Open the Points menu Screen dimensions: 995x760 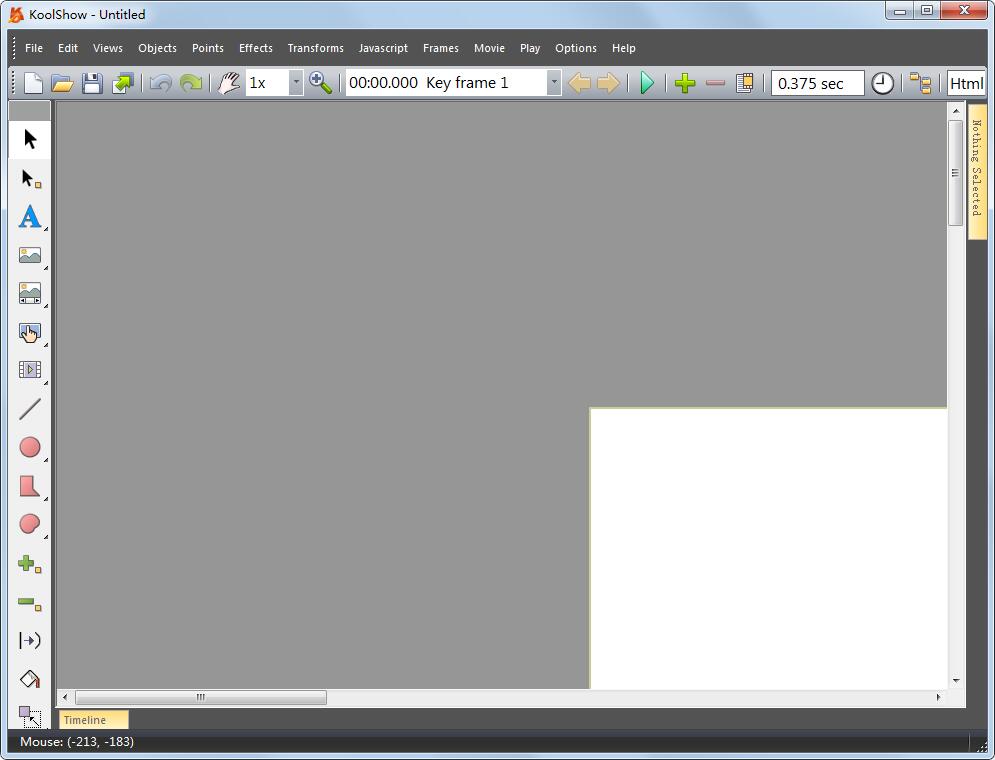(x=208, y=48)
